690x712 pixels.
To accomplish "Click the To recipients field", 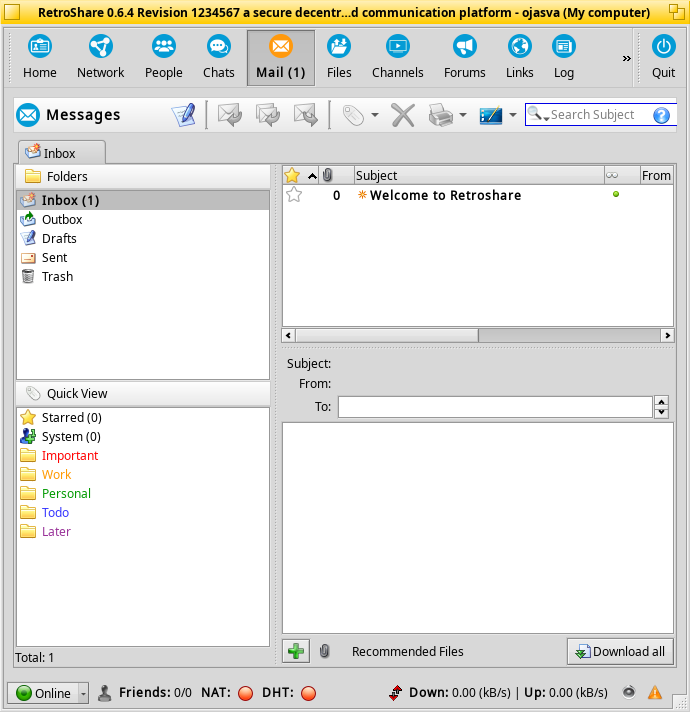I will click(495, 407).
